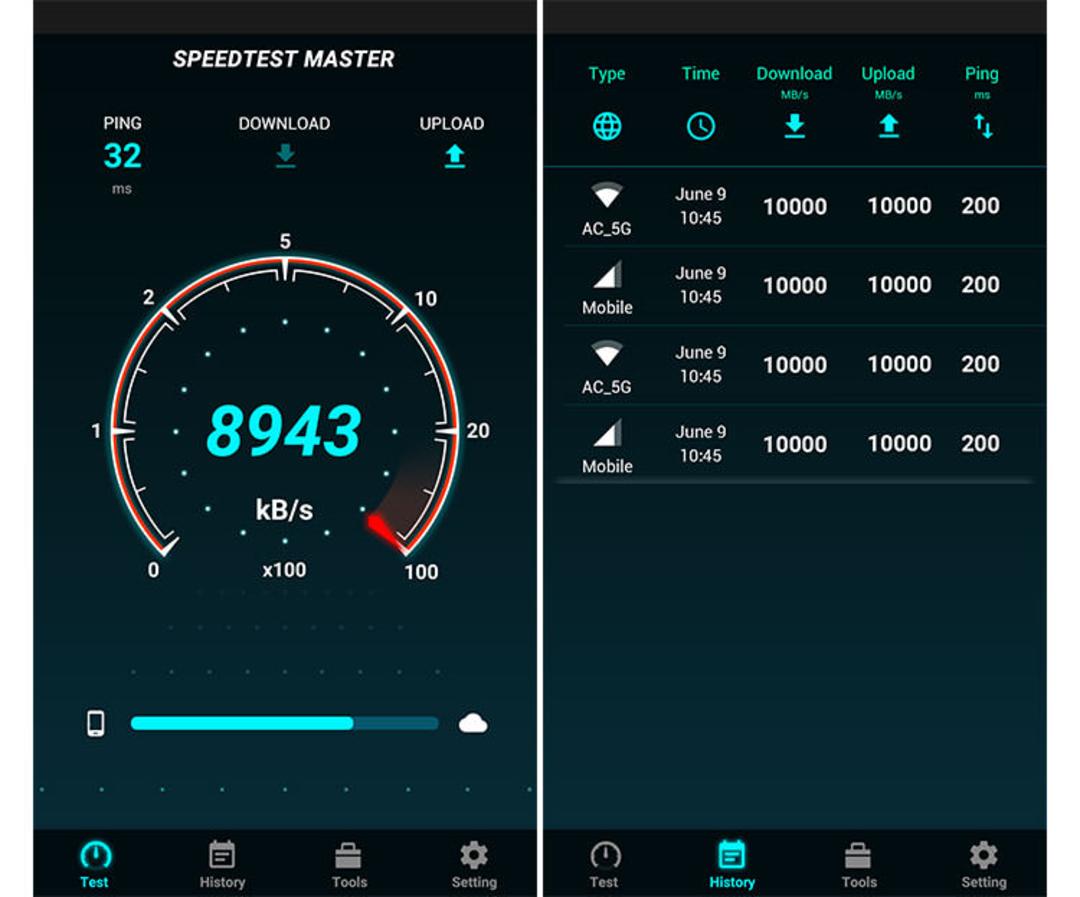Viewport: 1080px width, 897px height.
Task: Sort by Time column header
Action: [x=700, y=73]
